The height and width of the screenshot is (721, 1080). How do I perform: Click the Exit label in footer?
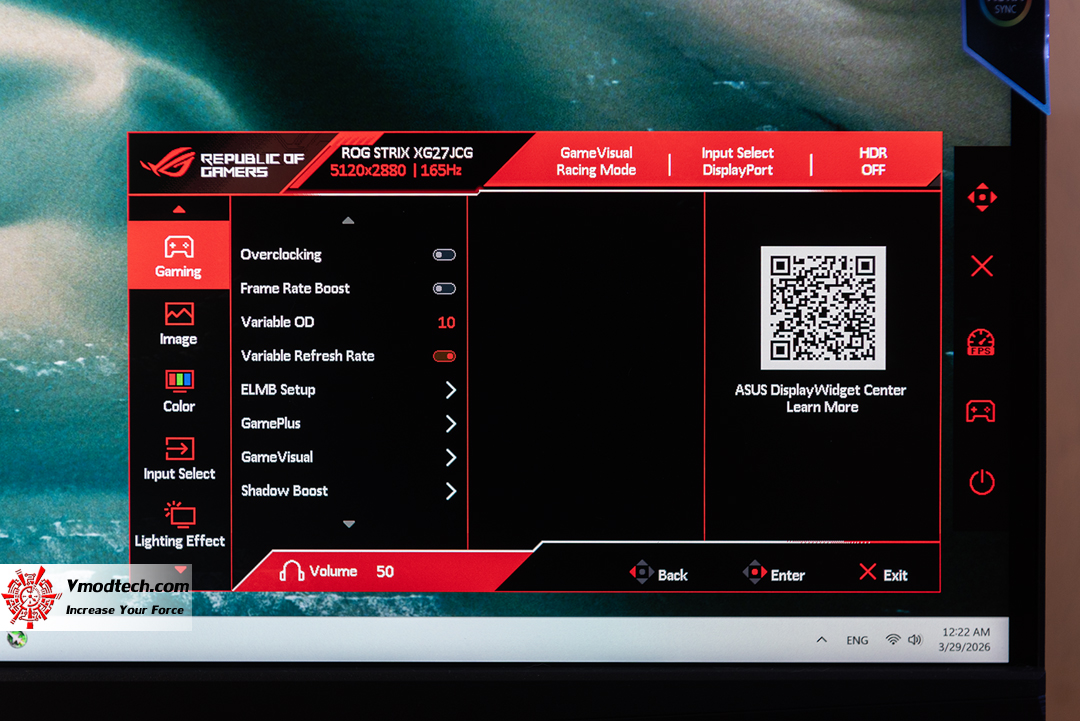click(895, 575)
